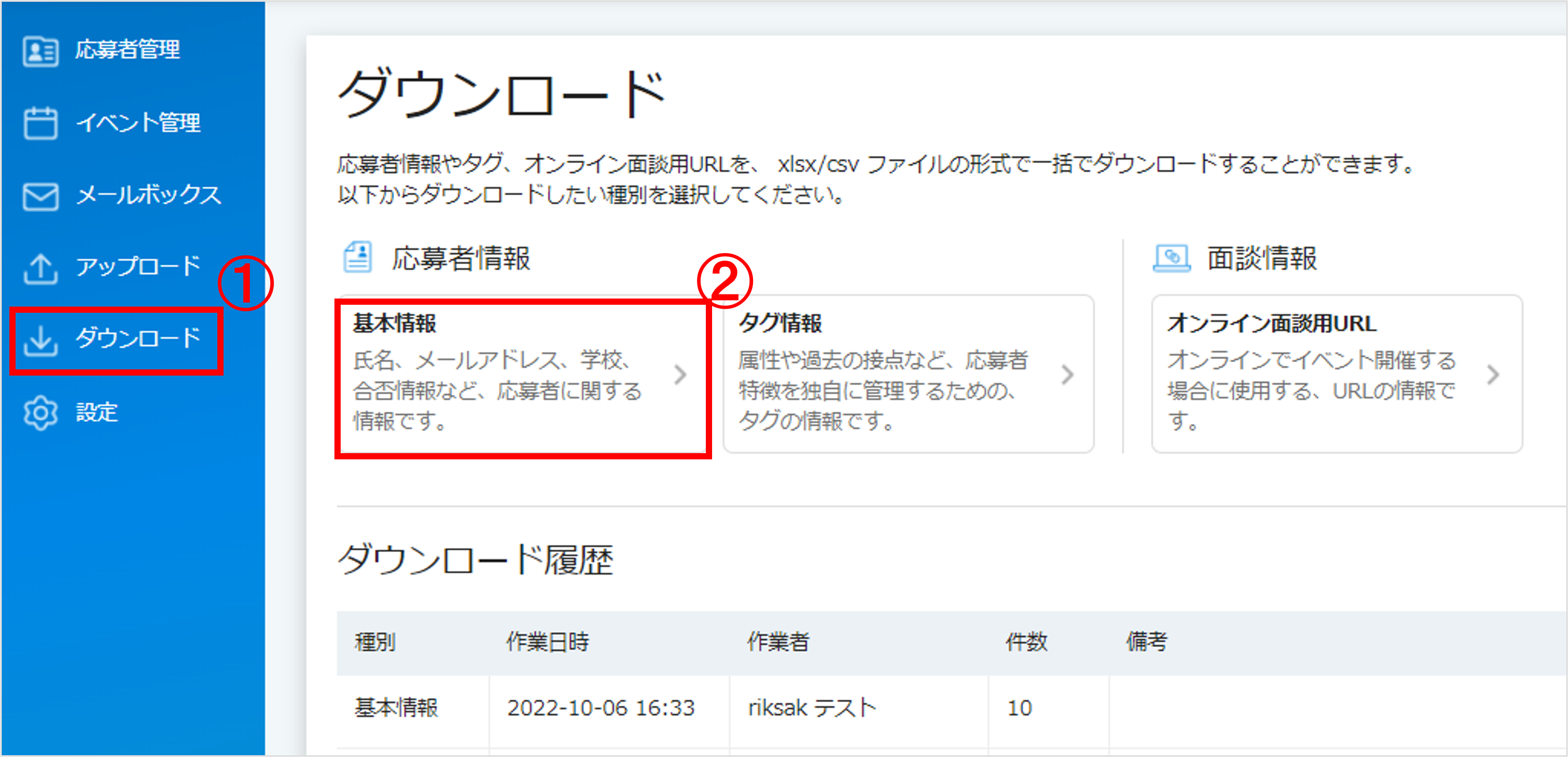Screen dimensions: 1568x757
Task: Click the イベント管理 calendar icon
Action: [x=40, y=123]
